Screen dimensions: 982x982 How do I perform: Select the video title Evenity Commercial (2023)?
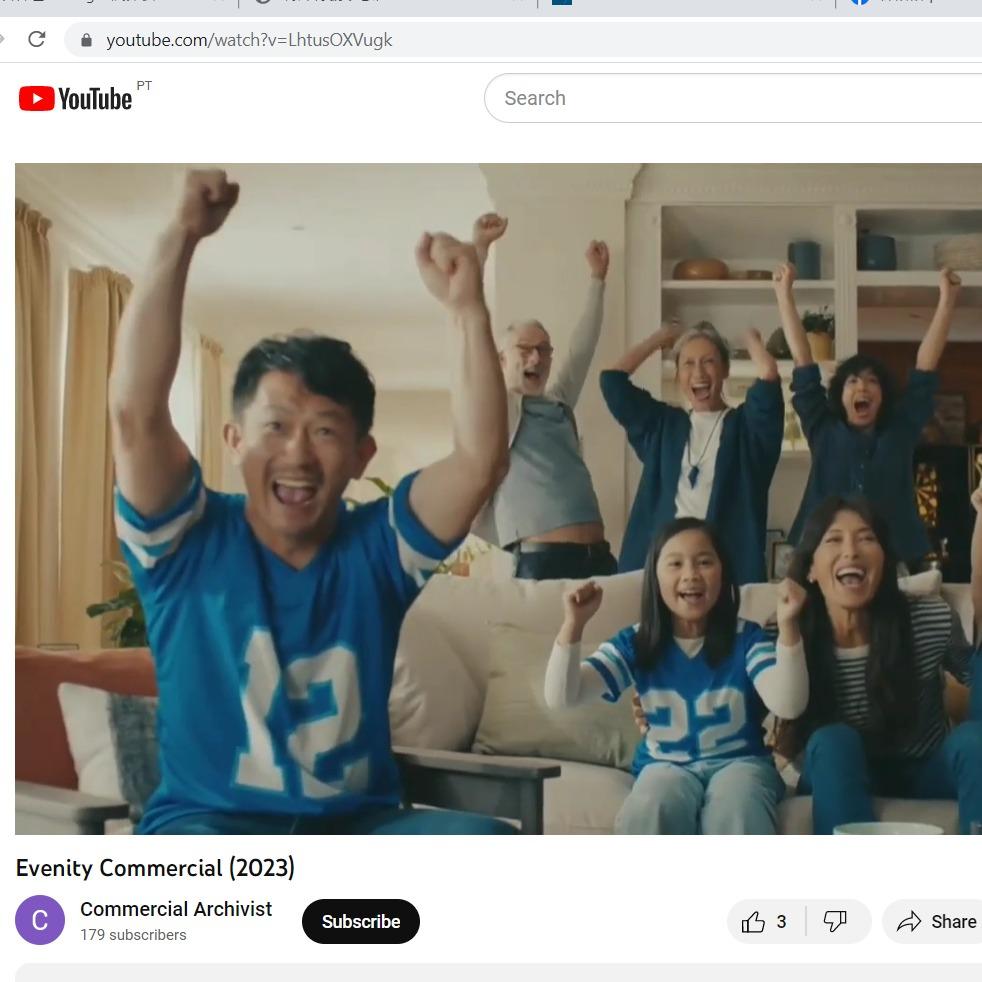tap(155, 868)
